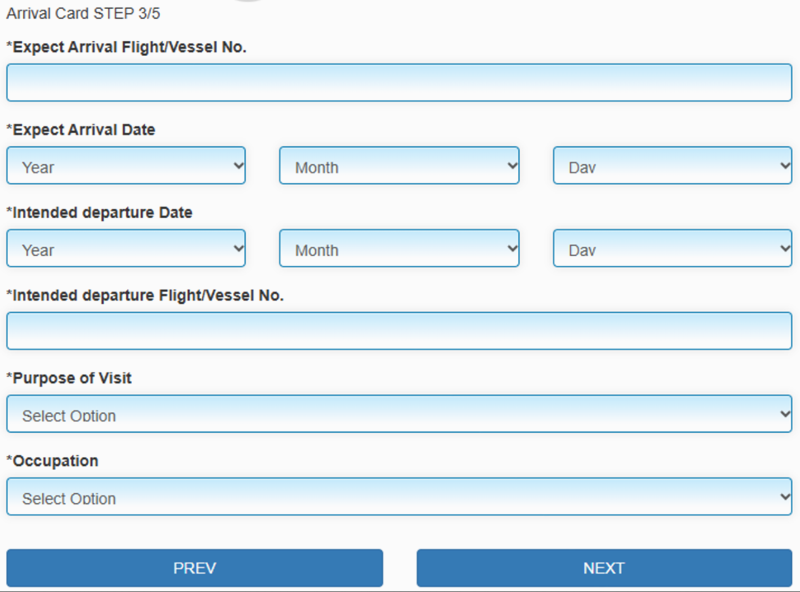Click the Expect Arrival Flight/Vessel No. input field

pos(399,83)
